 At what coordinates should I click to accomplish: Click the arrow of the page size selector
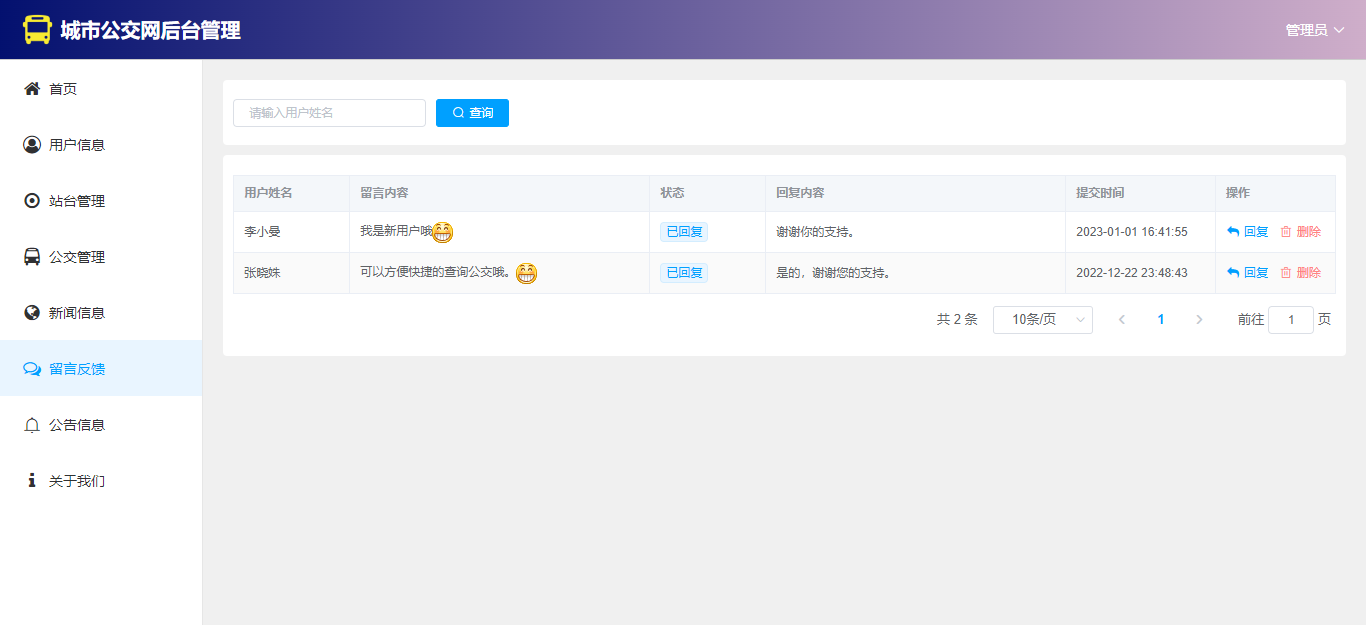click(1080, 320)
